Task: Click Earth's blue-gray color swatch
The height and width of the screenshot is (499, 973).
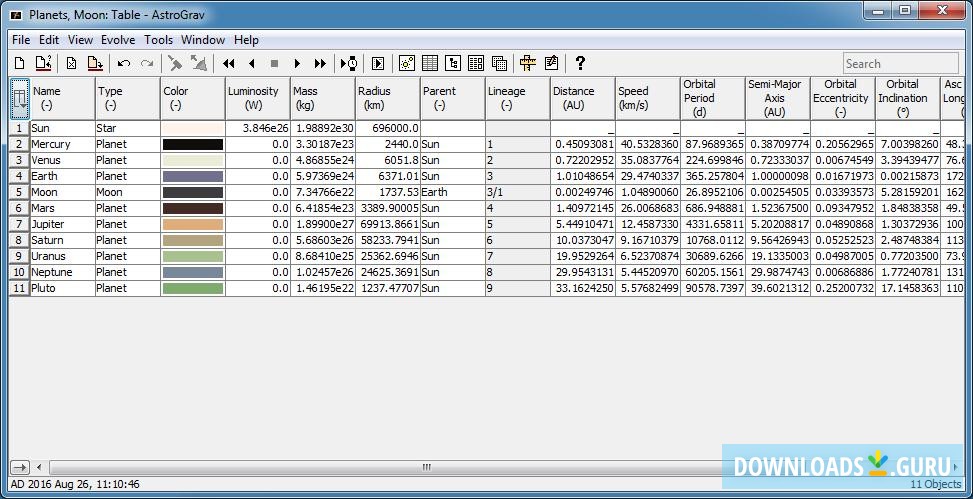Action: coord(192,176)
